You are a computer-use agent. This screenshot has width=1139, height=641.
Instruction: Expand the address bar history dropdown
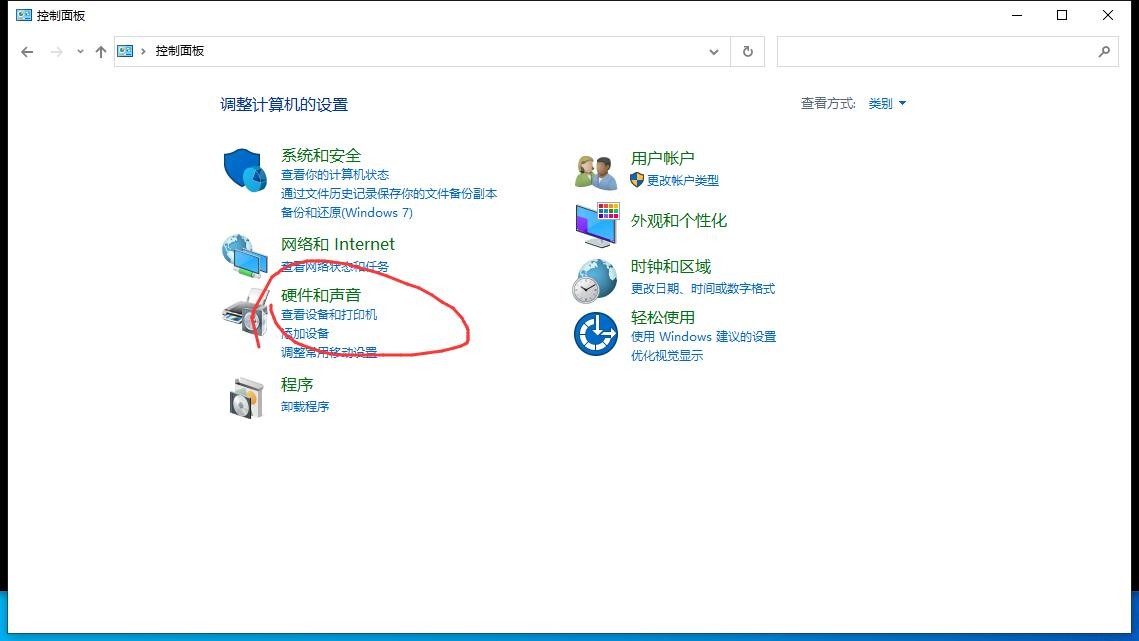click(713, 51)
